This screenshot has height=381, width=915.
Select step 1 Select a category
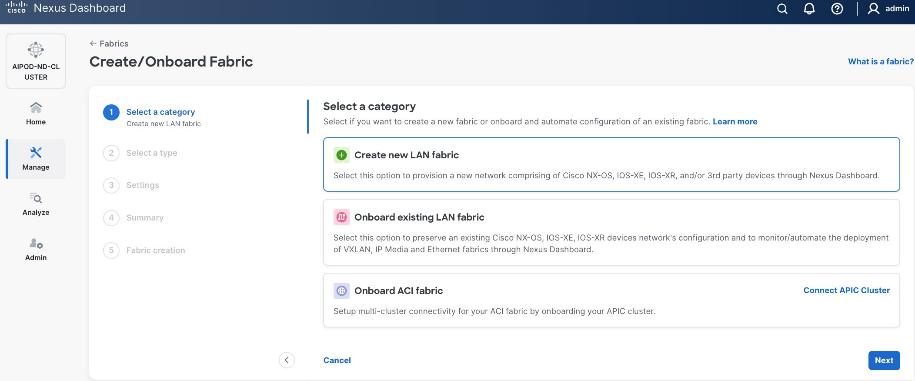[x=152, y=116]
